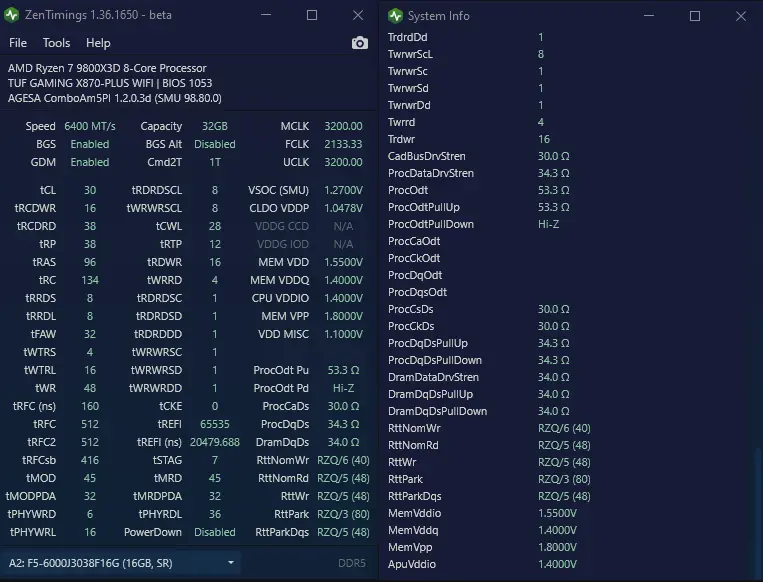Viewport: 763px width, 582px height.
Task: Click the tCWL value 28
Action: point(215,226)
